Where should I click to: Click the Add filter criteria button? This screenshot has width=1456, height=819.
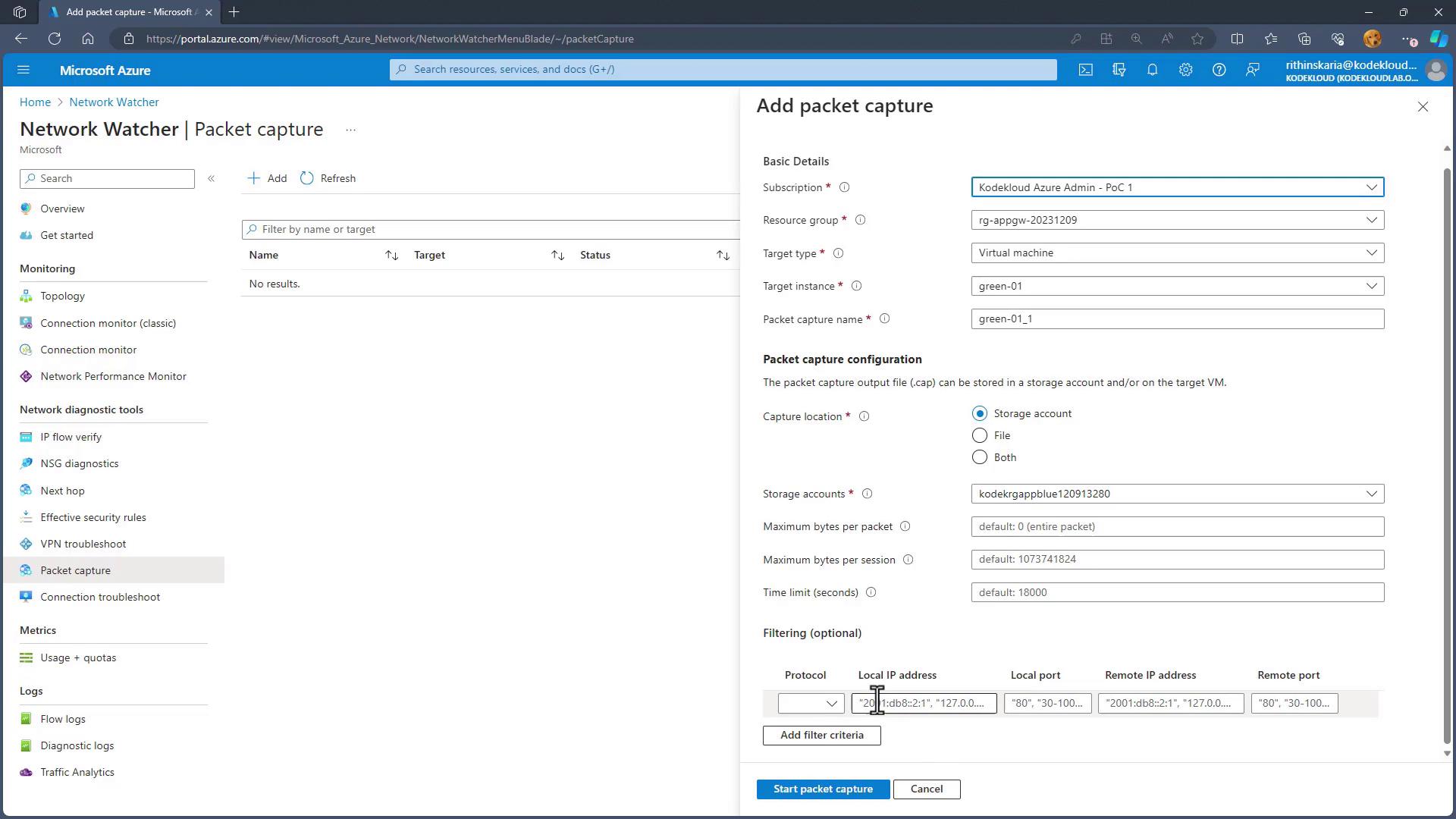pos(821,735)
